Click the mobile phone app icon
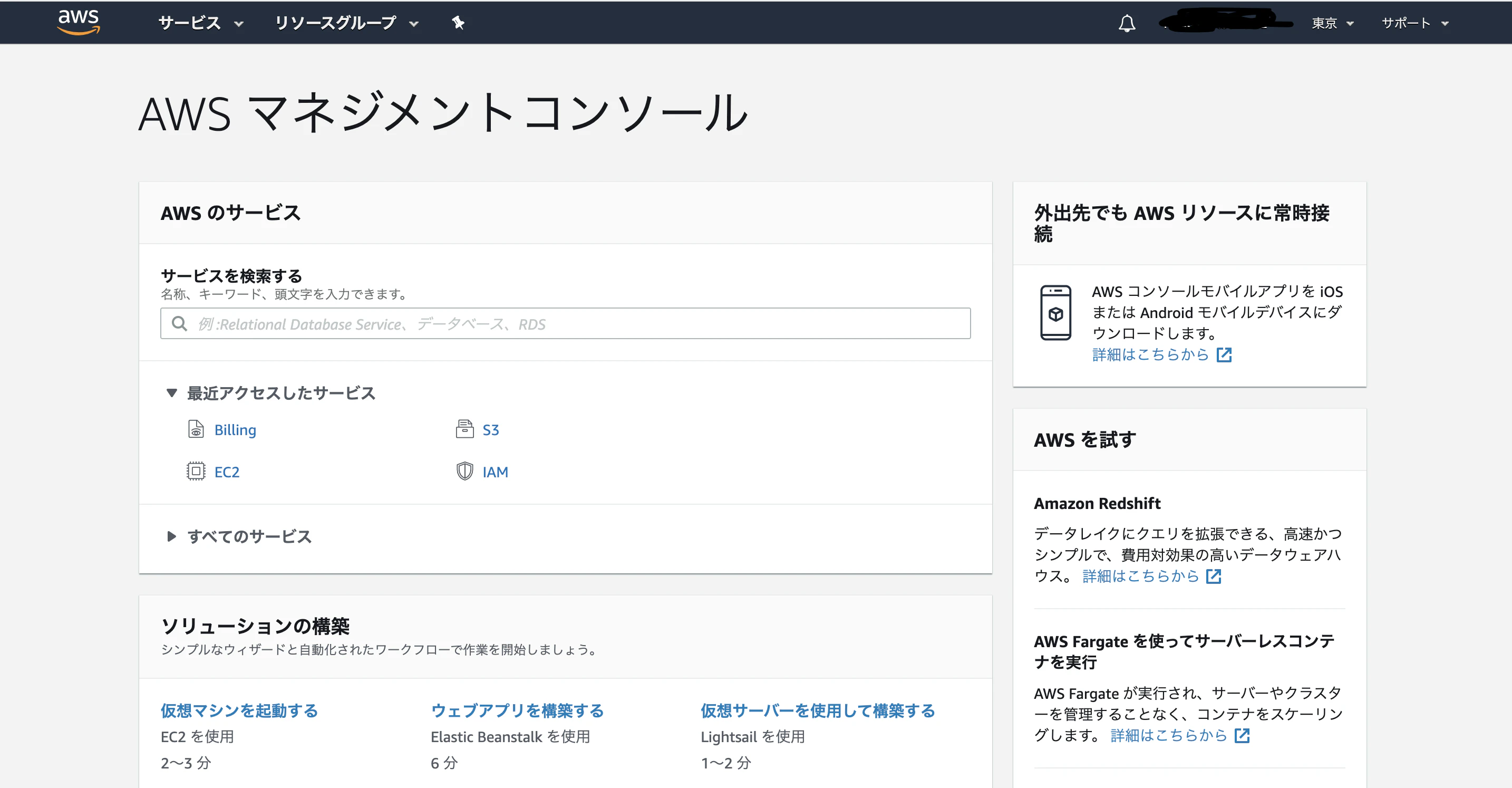The width and height of the screenshot is (1512, 788). tap(1055, 312)
